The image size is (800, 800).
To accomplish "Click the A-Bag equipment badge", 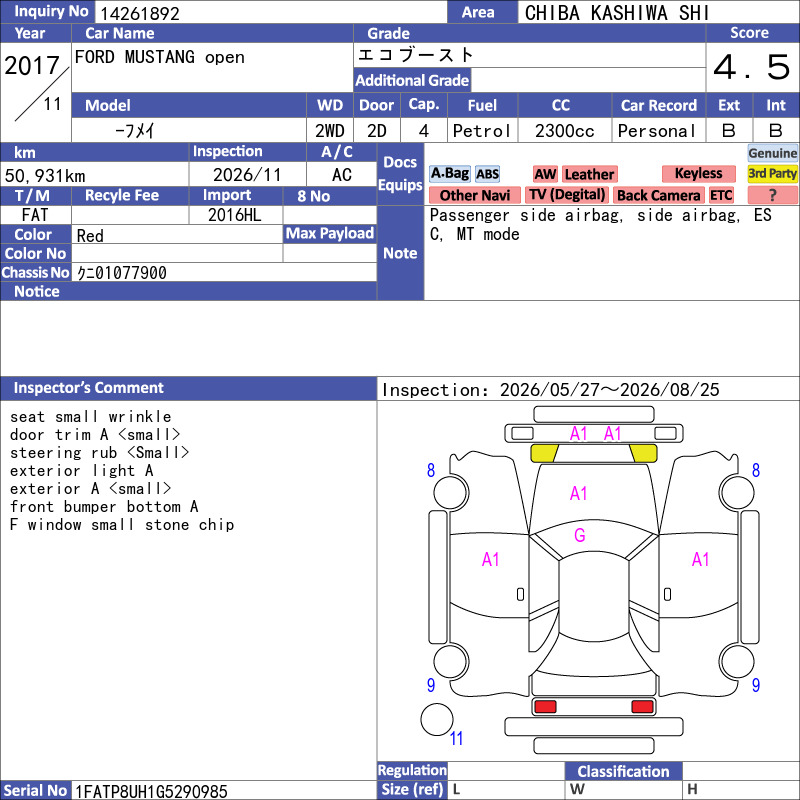I will click(x=449, y=173).
